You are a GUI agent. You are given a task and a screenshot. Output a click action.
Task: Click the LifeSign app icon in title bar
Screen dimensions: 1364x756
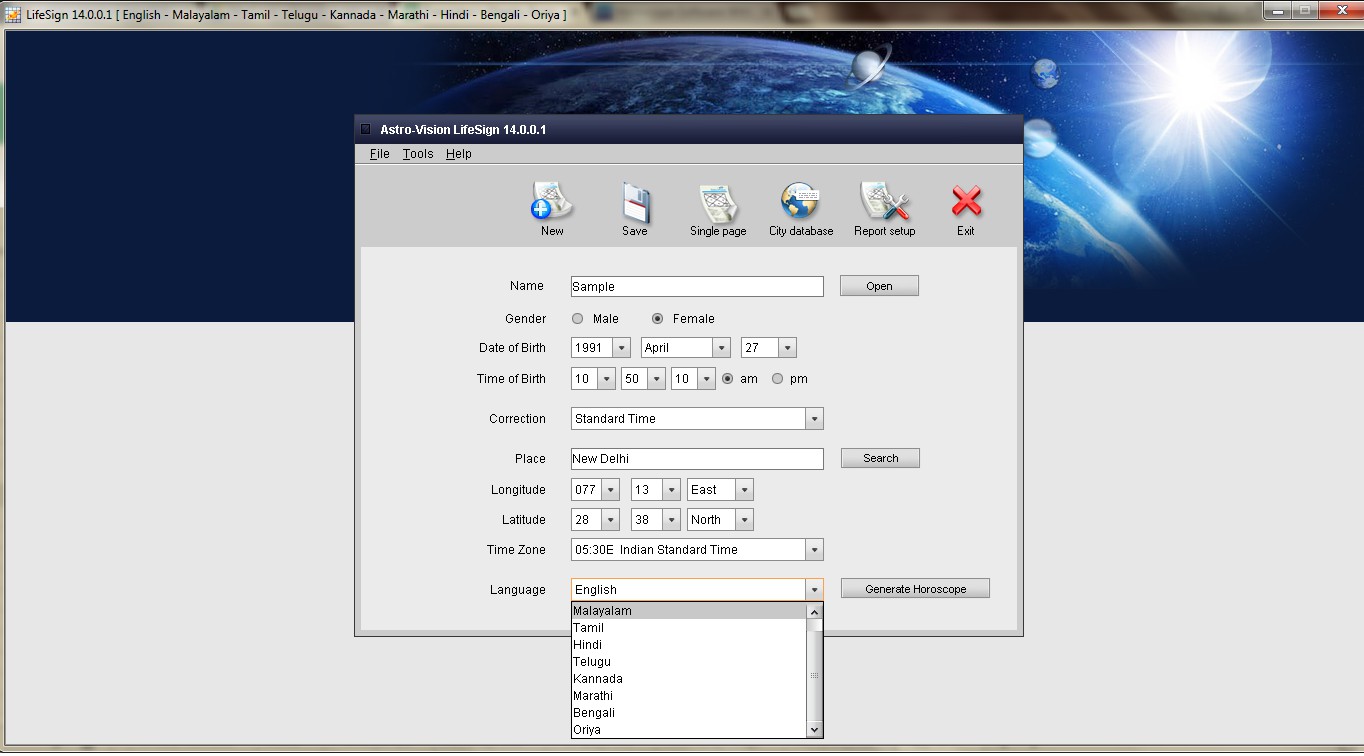point(13,15)
